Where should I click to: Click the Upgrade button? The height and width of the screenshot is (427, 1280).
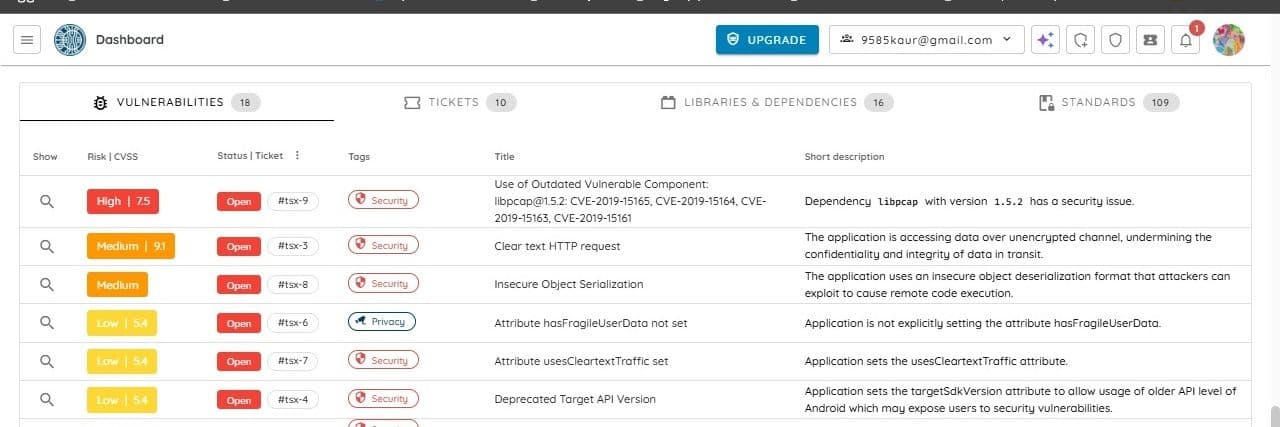pos(767,40)
